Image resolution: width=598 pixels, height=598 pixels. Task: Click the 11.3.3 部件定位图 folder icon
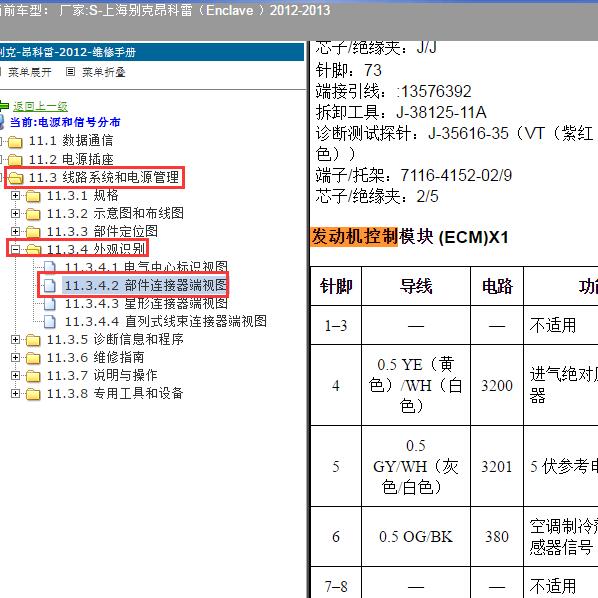click(33, 232)
